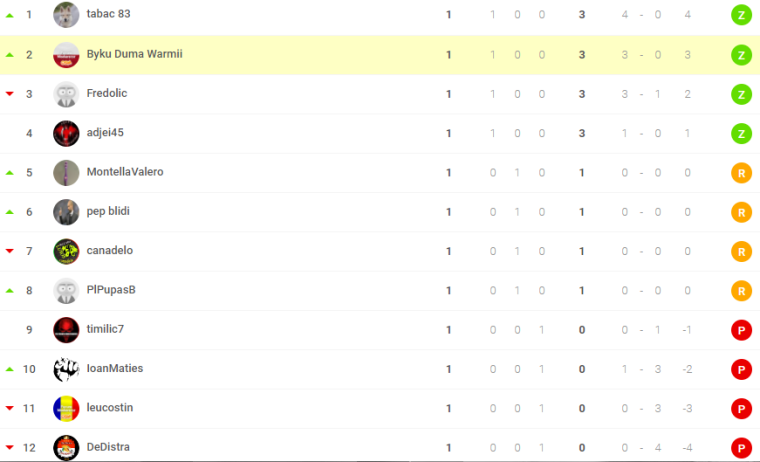Viewport: 760px width, 462px height.
Task: Open leucostin's flag avatar
Action: (x=66, y=408)
